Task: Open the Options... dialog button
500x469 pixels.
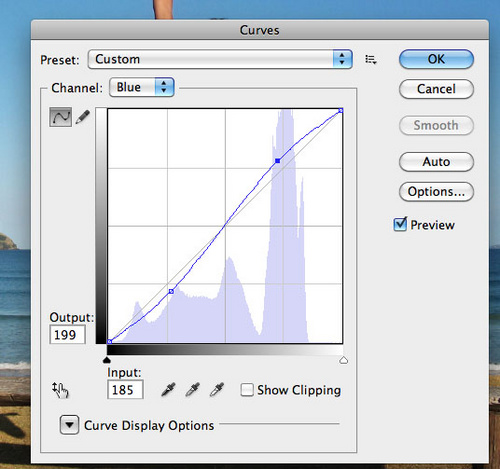Action: (x=436, y=192)
